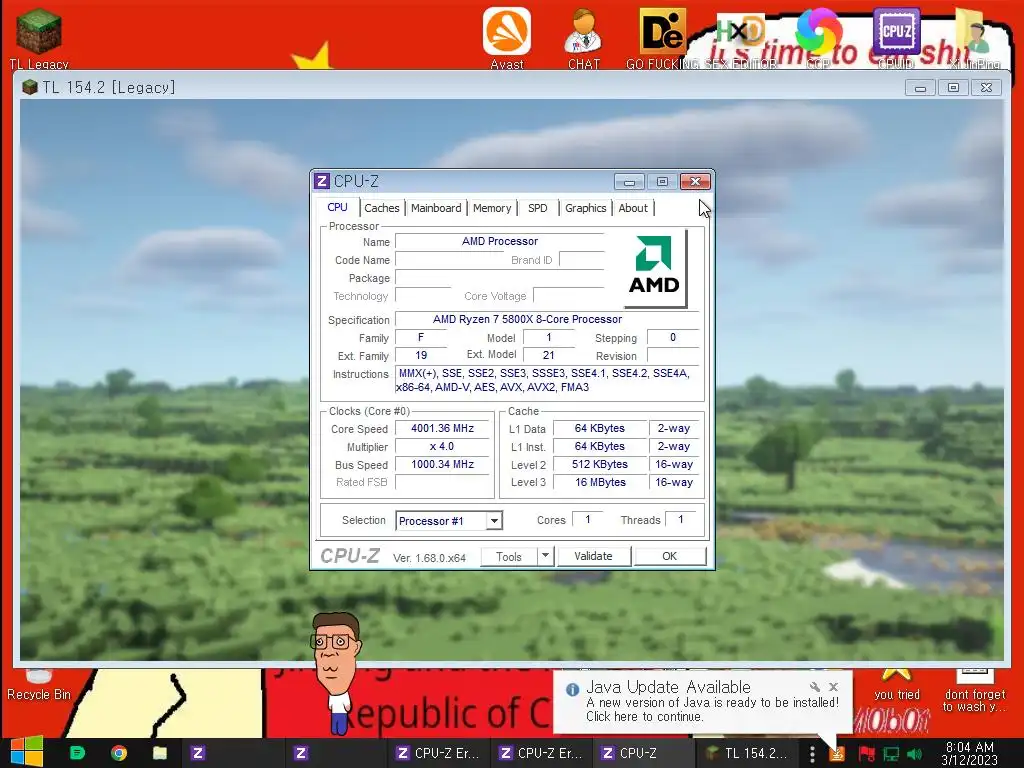Screen dimensions: 1024x768
Task: Open the Graphics tab
Action: 586,208
